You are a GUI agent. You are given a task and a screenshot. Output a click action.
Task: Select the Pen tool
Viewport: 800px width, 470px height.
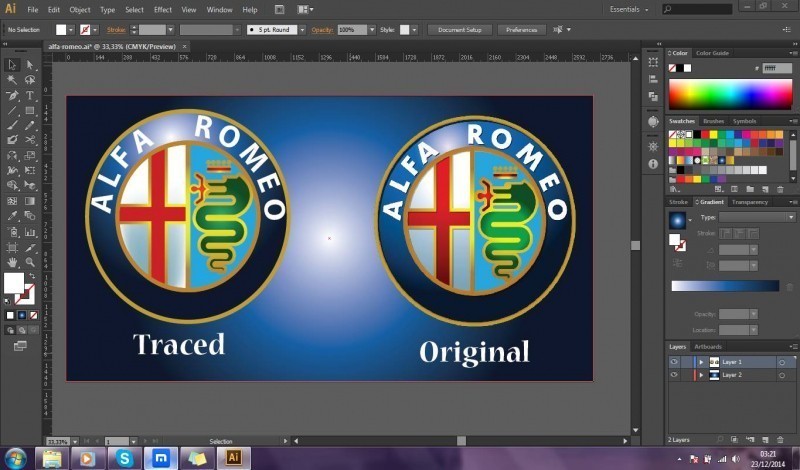(12, 95)
